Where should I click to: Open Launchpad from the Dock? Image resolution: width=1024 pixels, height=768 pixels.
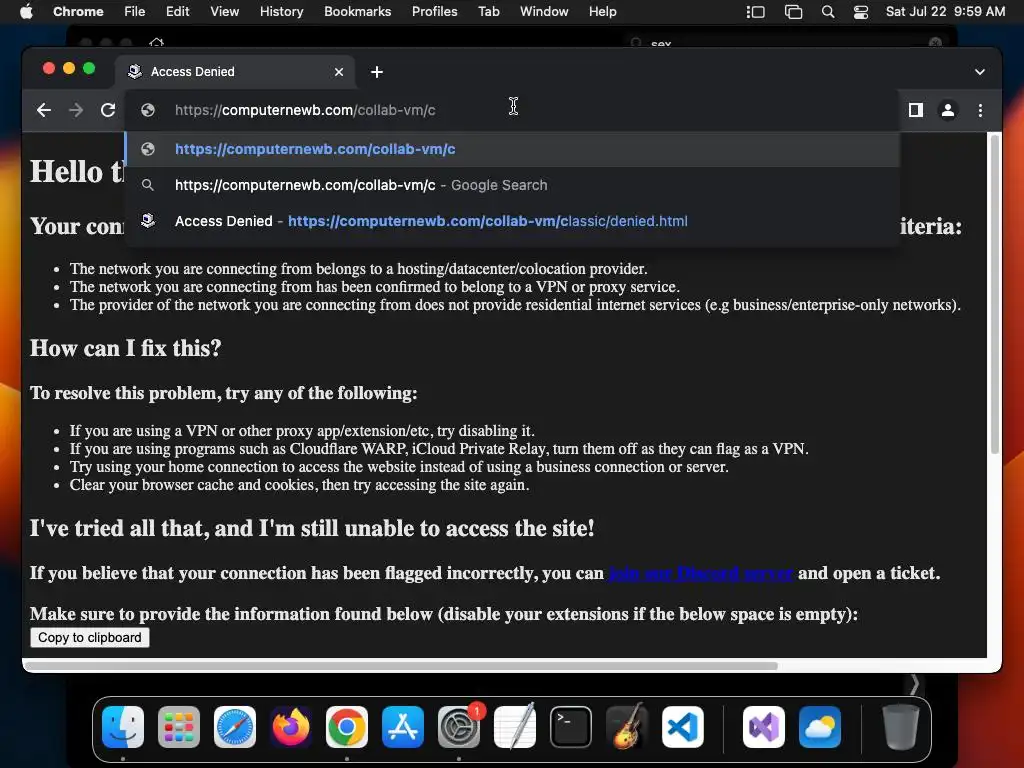click(x=179, y=727)
